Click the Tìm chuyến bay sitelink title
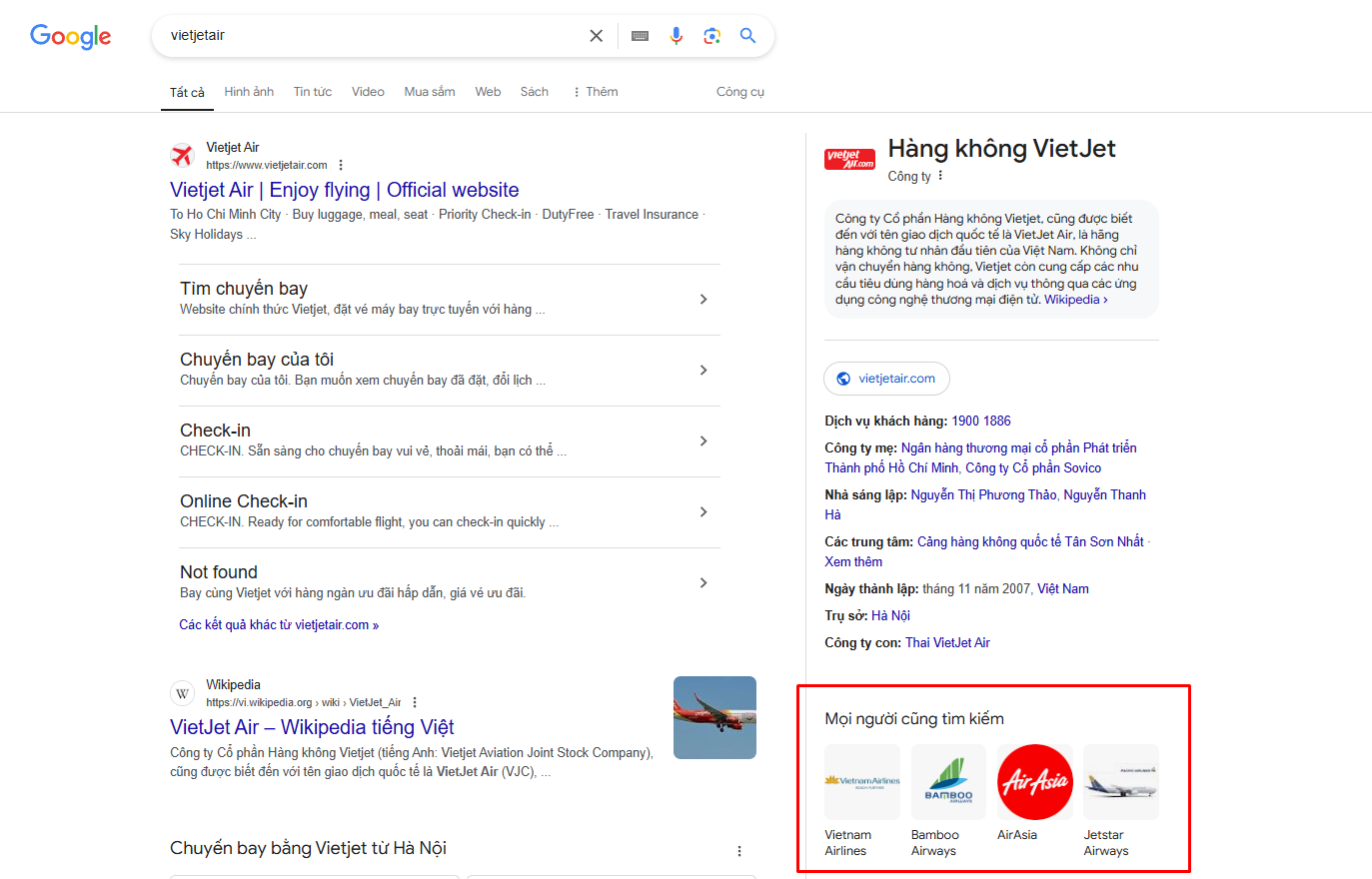 pos(244,289)
